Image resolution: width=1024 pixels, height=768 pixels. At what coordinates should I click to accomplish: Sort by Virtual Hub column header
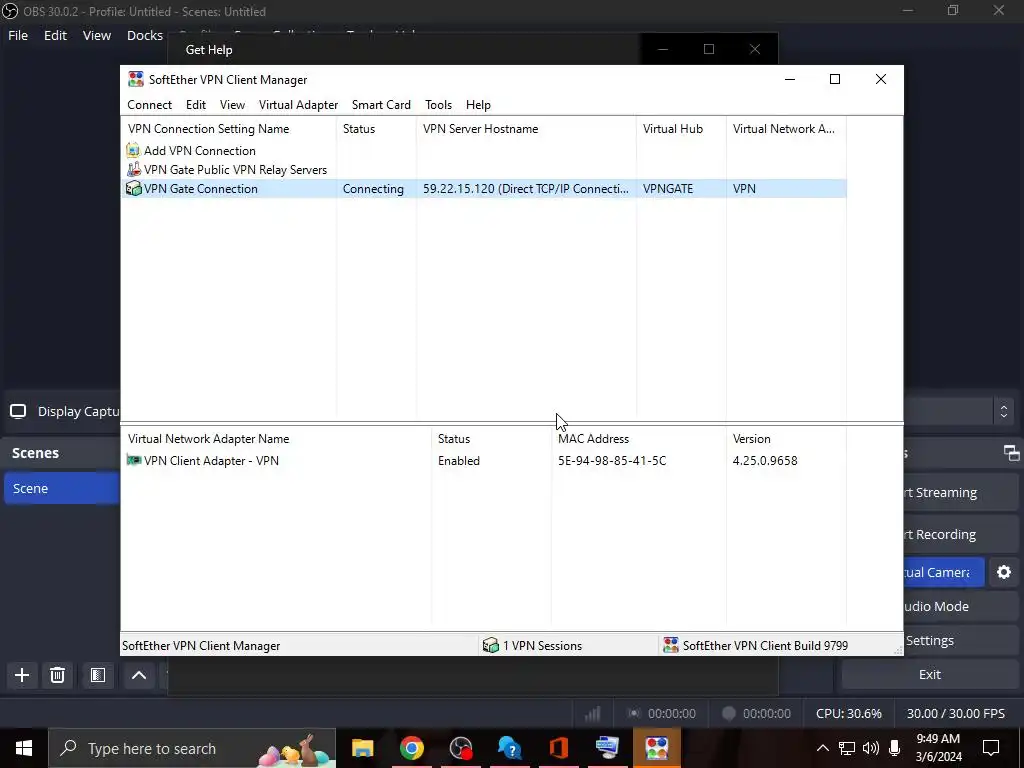point(681,129)
